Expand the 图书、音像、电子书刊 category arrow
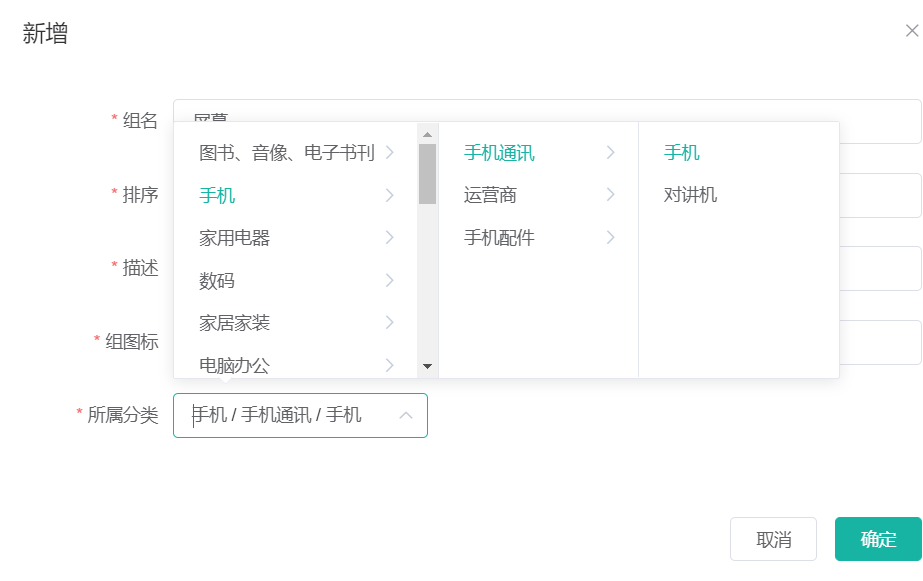 (x=389, y=153)
